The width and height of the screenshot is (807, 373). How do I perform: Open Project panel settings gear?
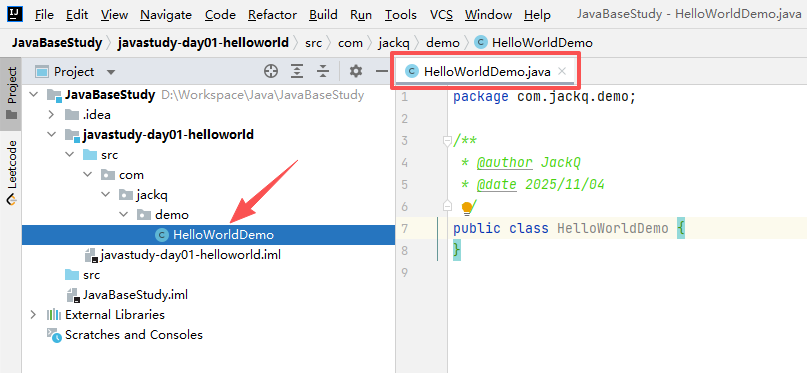tap(356, 71)
